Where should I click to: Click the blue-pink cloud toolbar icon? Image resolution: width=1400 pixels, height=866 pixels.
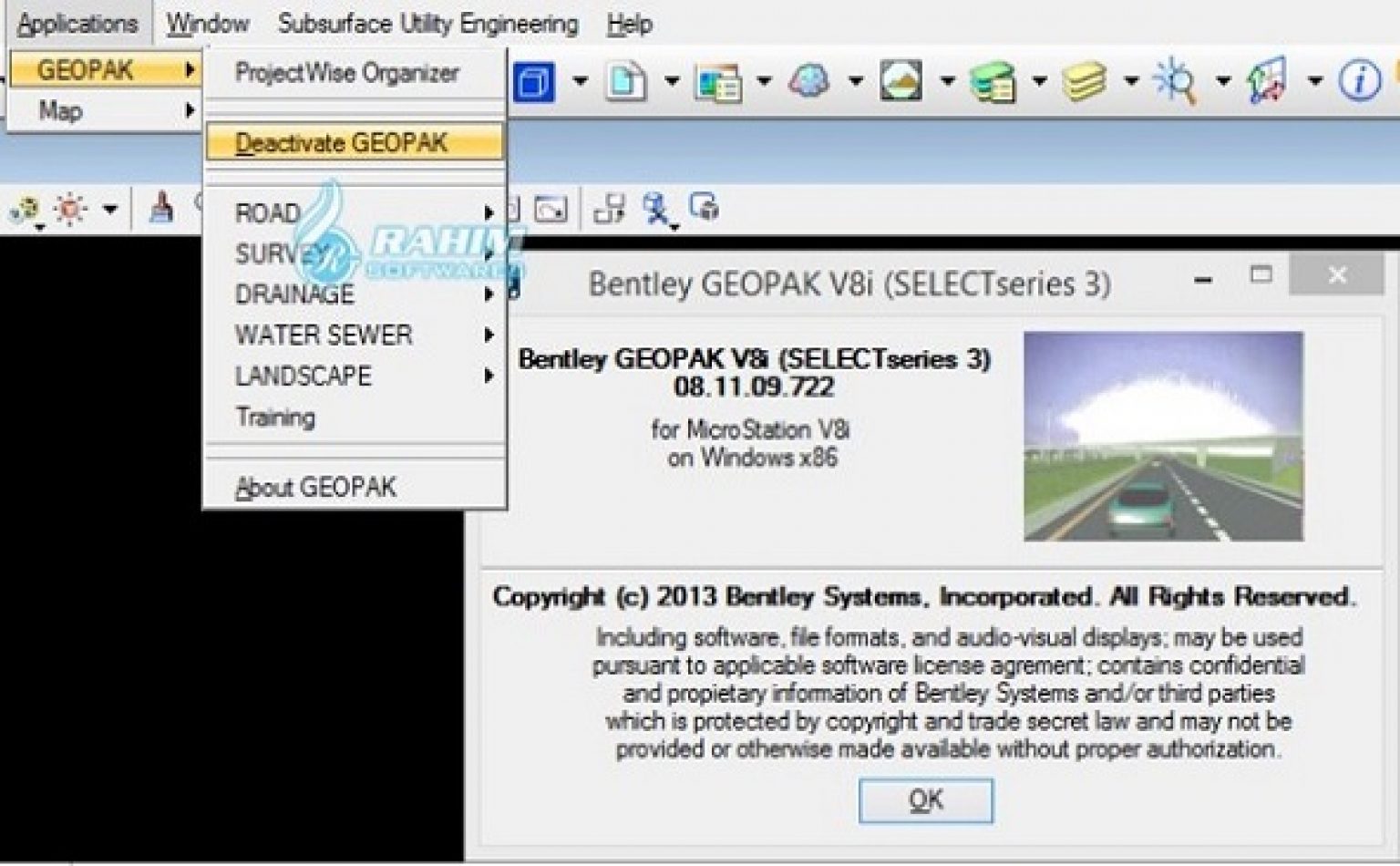pyautogui.click(x=809, y=81)
